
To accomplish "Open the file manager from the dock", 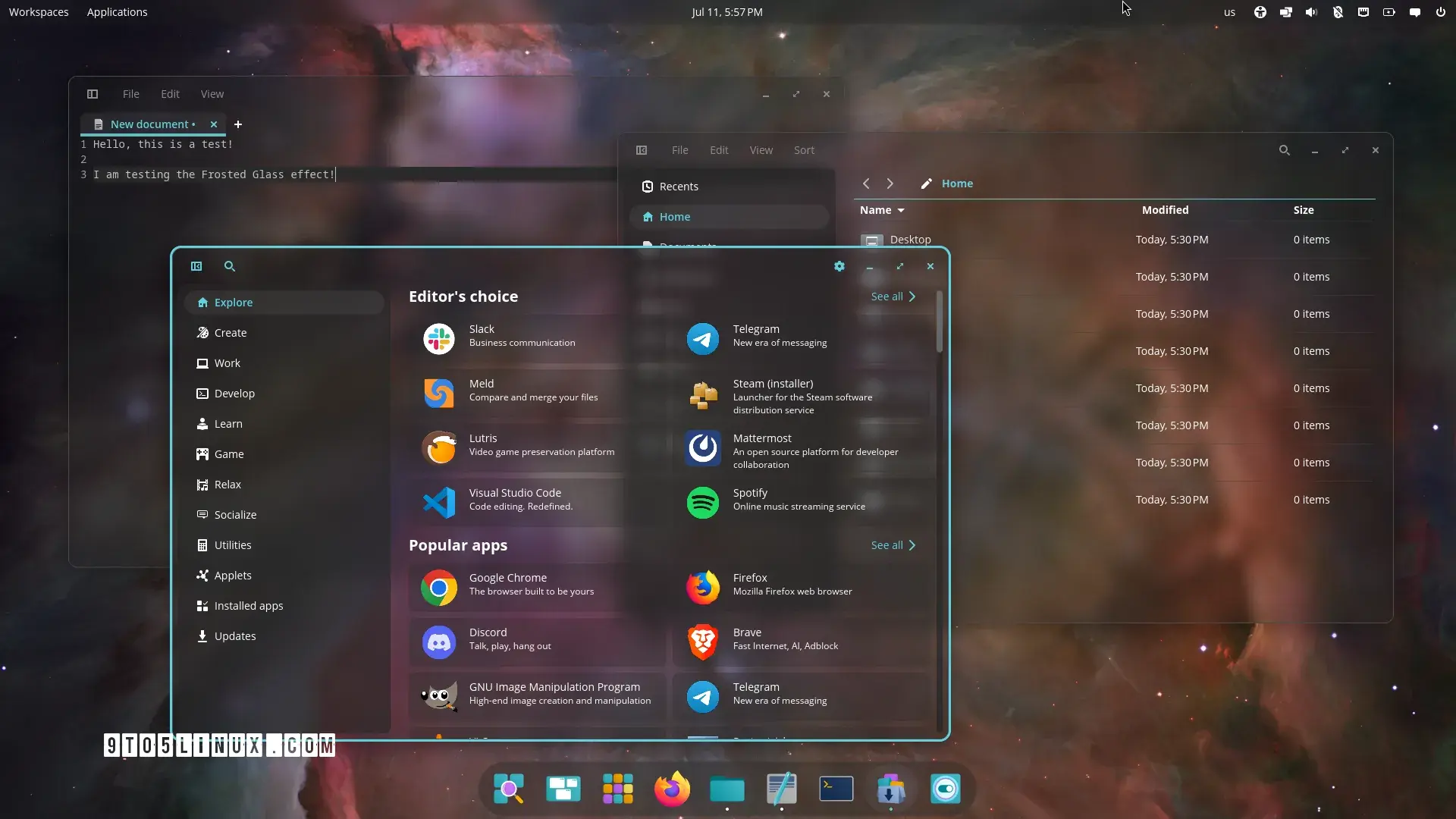I will [x=727, y=789].
